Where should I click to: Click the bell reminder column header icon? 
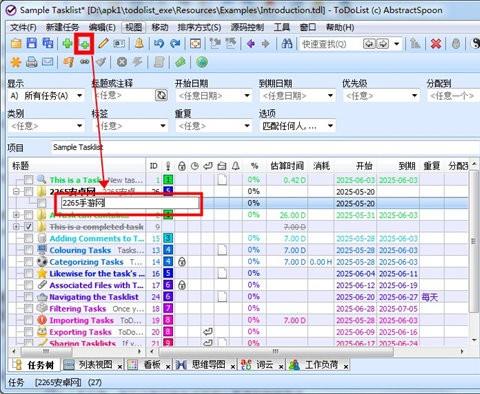[x=236, y=166]
